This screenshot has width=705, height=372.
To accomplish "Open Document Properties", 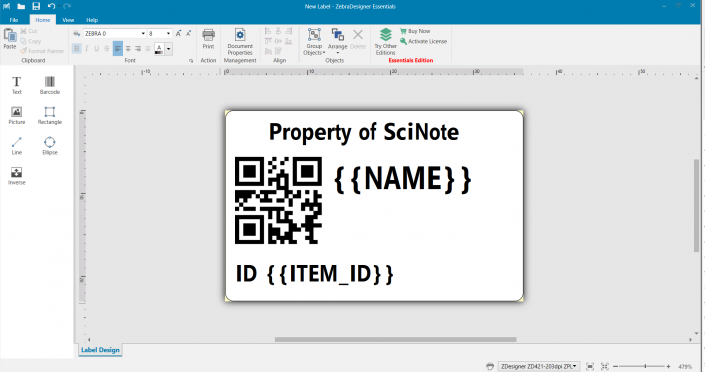I will point(240,42).
